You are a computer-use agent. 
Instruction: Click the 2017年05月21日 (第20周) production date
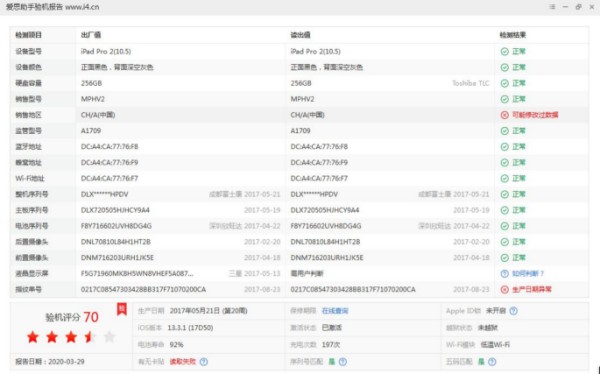click(209, 311)
